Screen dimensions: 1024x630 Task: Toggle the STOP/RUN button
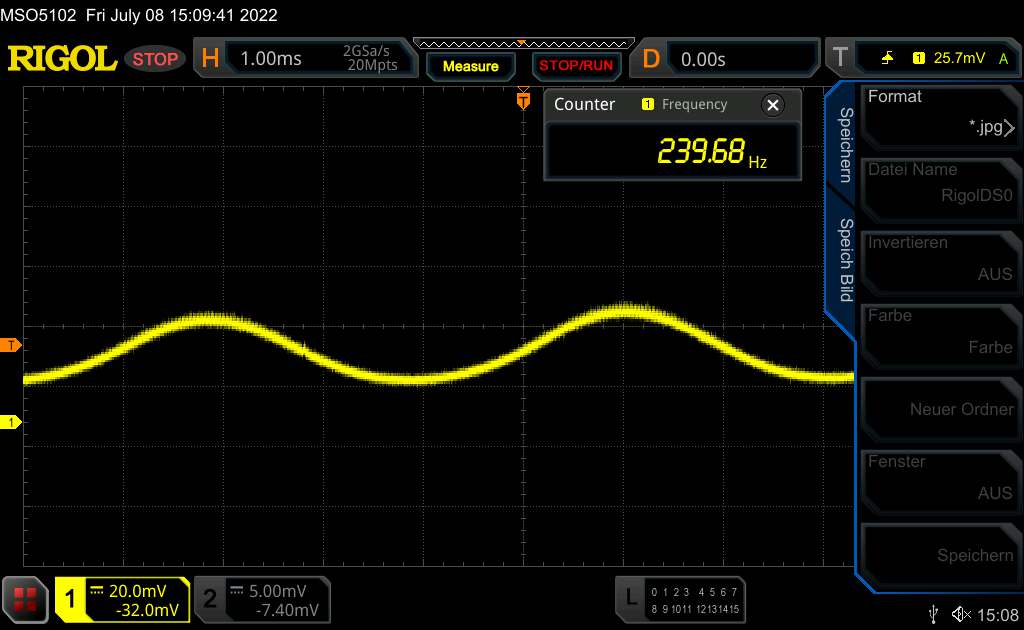coord(575,66)
